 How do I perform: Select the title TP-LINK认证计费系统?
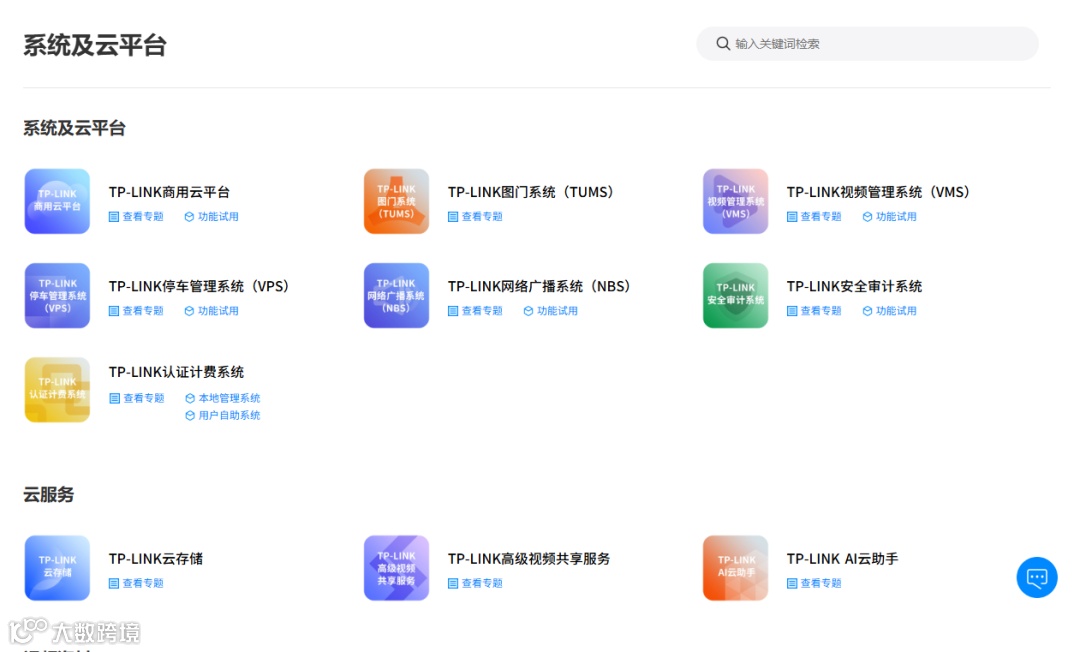click(x=176, y=372)
